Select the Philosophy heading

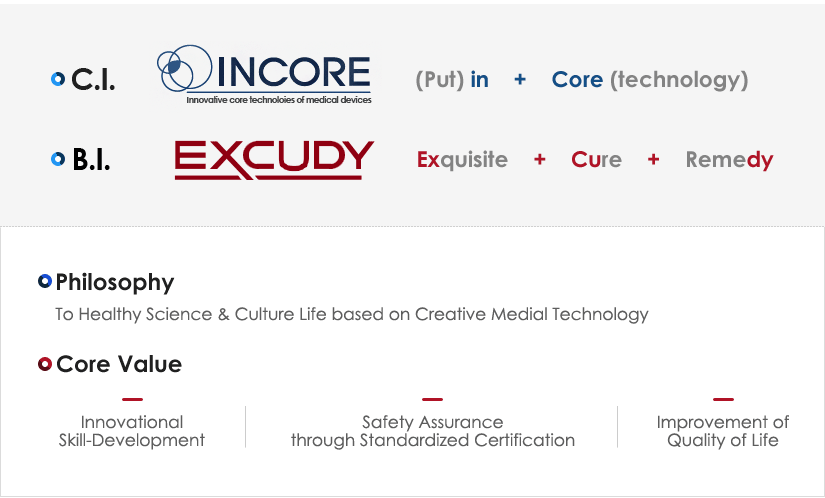(115, 283)
